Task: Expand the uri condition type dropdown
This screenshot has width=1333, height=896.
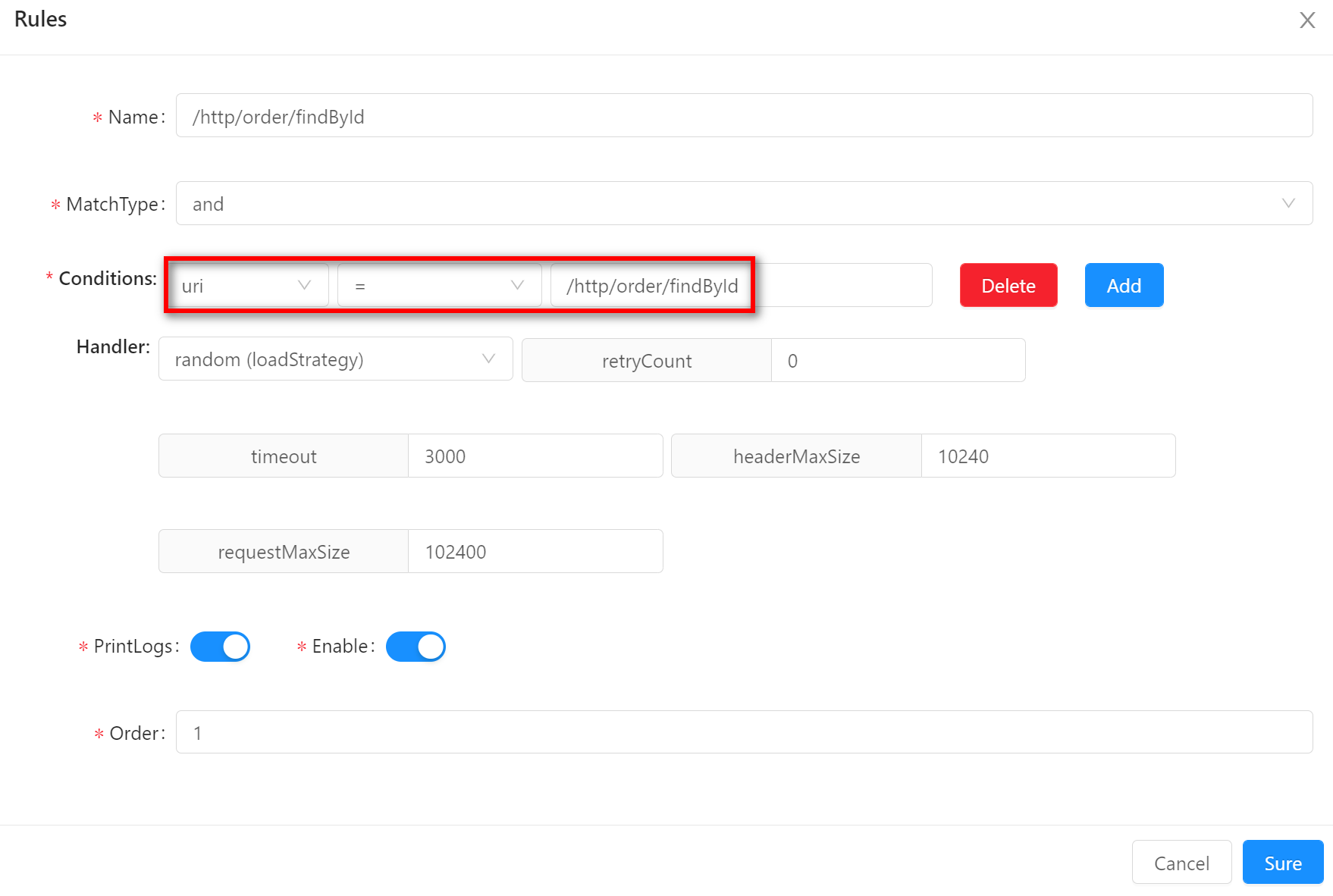Action: tap(247, 286)
